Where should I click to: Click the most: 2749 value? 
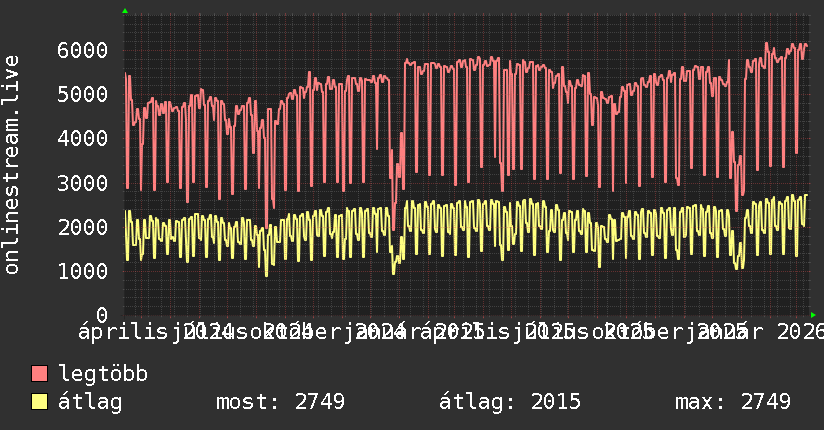tap(280, 402)
